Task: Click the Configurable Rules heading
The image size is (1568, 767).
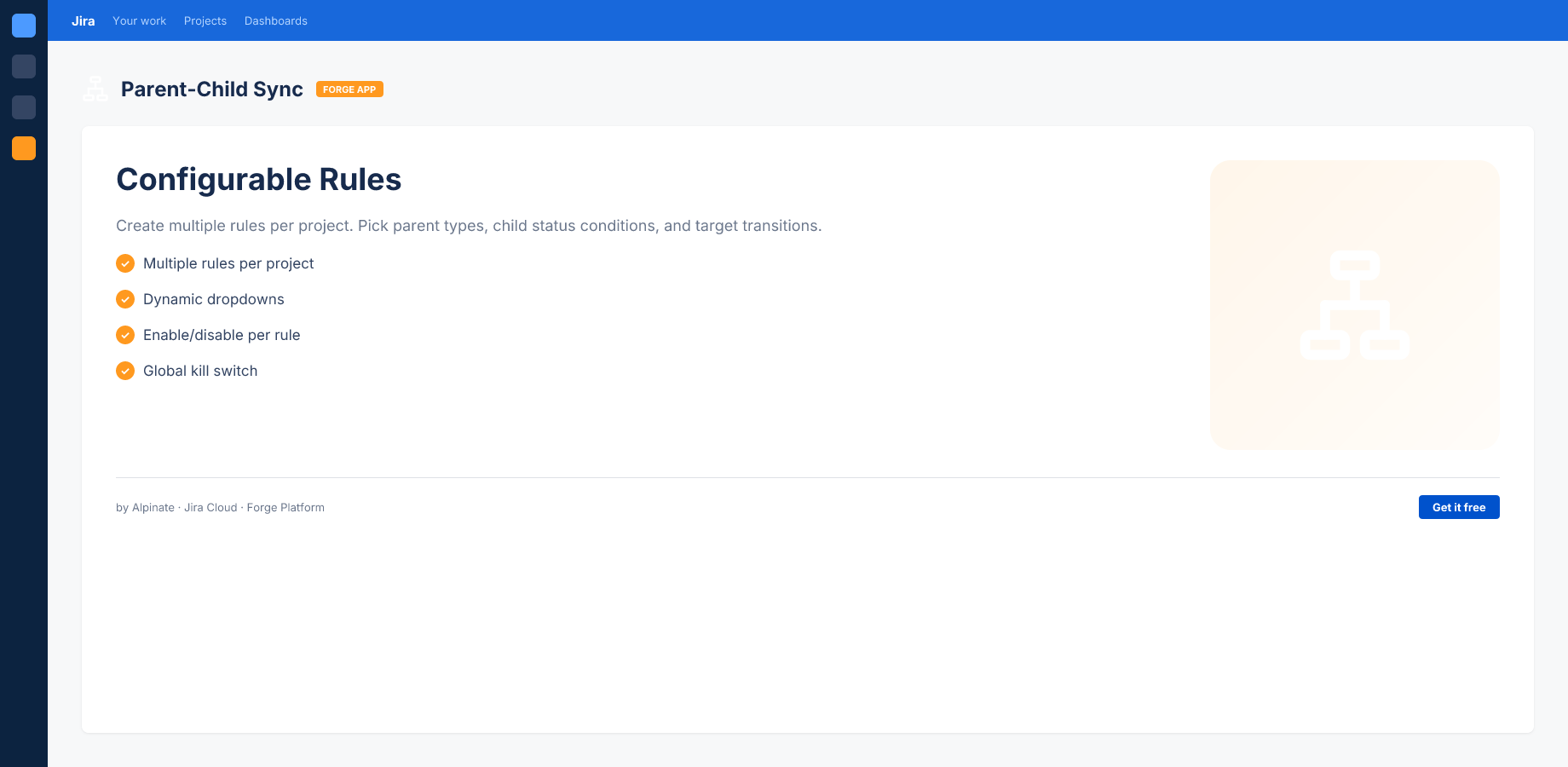Action: tap(259, 180)
